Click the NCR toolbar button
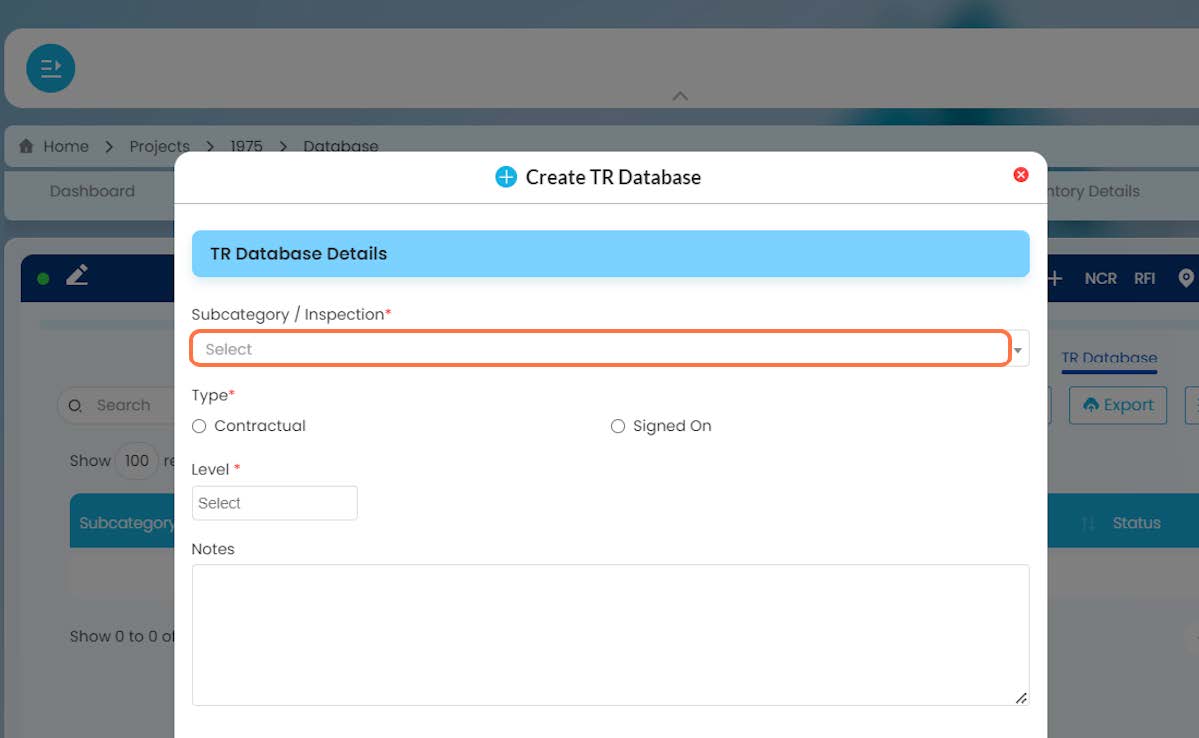The image size is (1199, 738). tap(1100, 278)
